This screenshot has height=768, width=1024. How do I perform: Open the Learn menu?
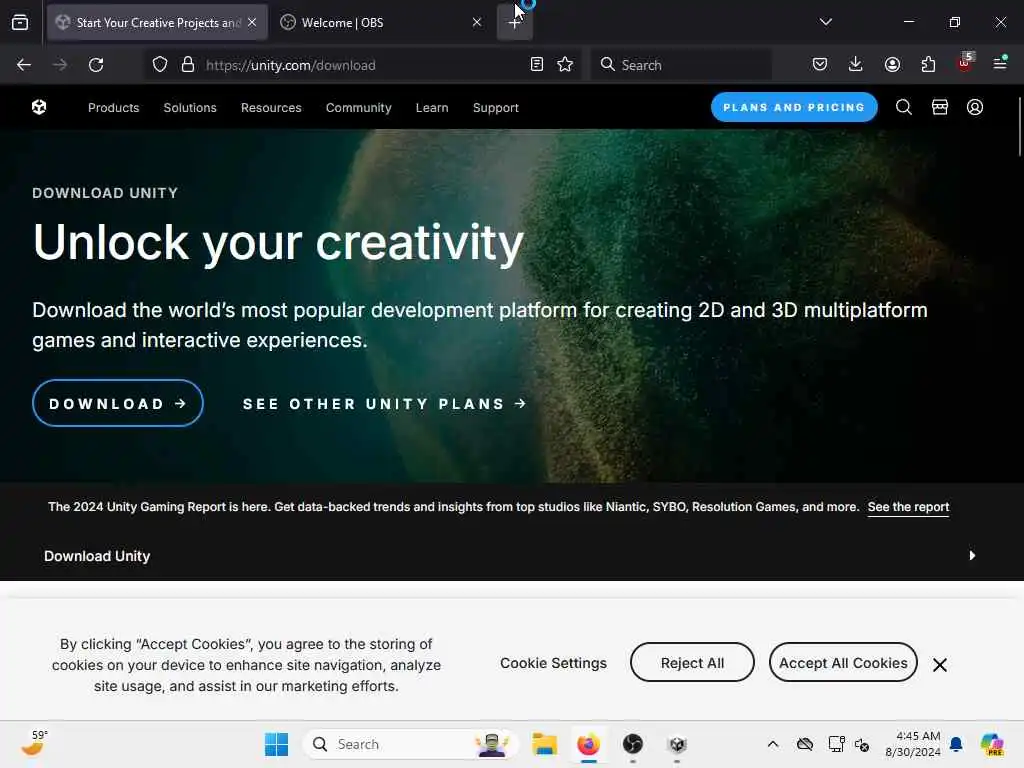(x=432, y=108)
